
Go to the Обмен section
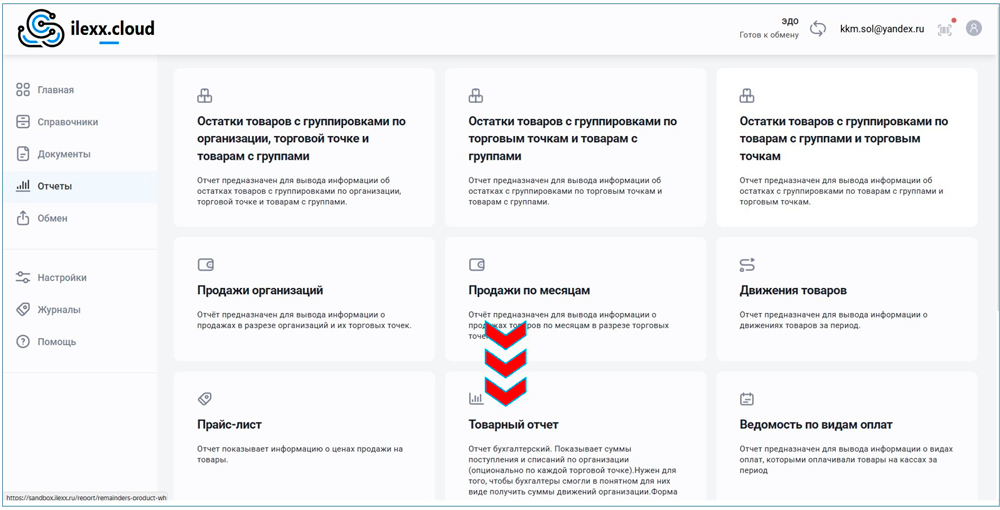(x=53, y=218)
